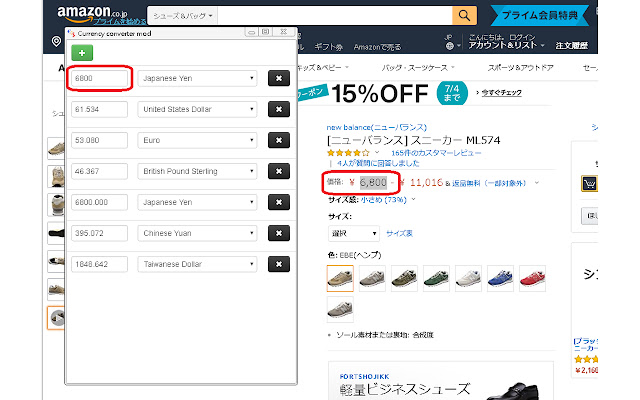Remove the Taiwanese Dollar row
This screenshot has height=400, width=640.
[279, 264]
